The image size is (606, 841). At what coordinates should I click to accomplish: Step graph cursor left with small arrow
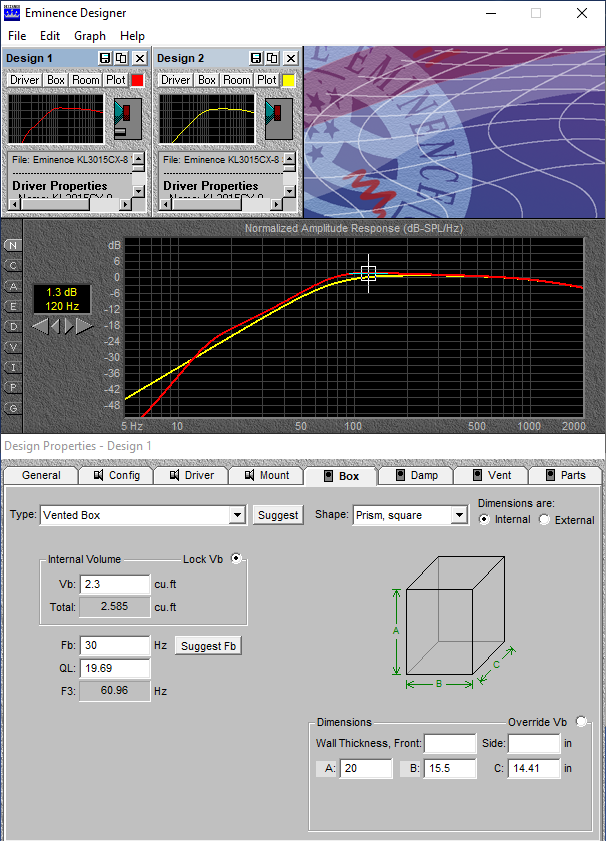pyautogui.click(x=55, y=326)
